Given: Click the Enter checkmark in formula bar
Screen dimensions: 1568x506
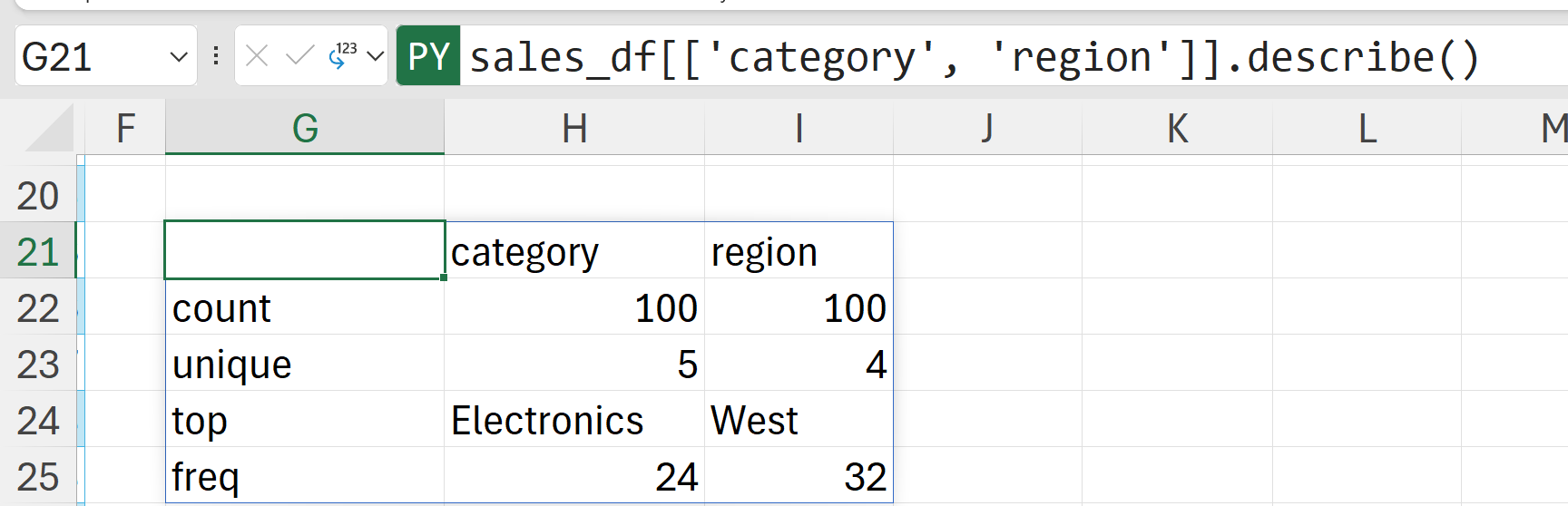Looking at the screenshot, I should click(x=299, y=57).
